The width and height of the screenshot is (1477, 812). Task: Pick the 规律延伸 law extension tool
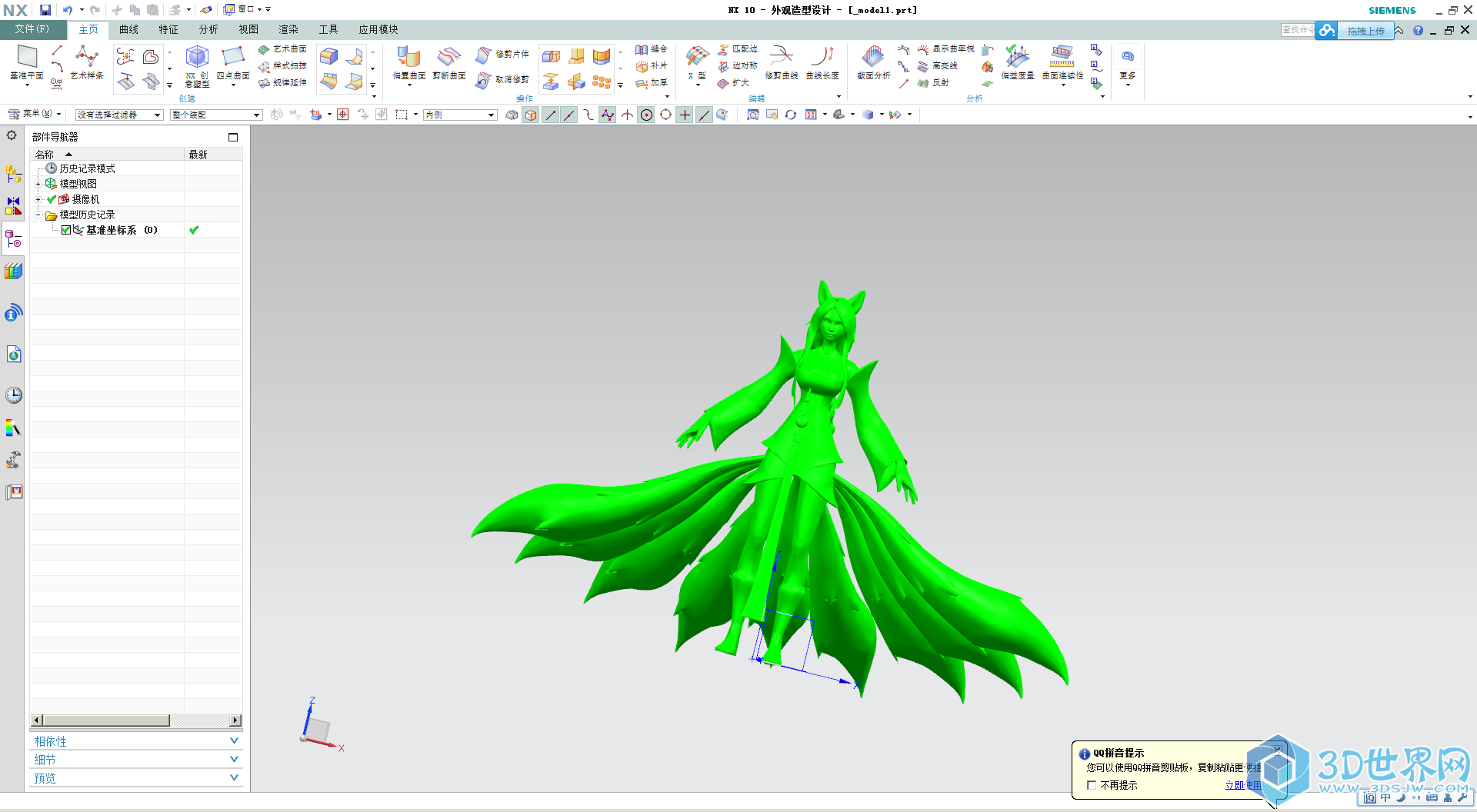(x=282, y=83)
